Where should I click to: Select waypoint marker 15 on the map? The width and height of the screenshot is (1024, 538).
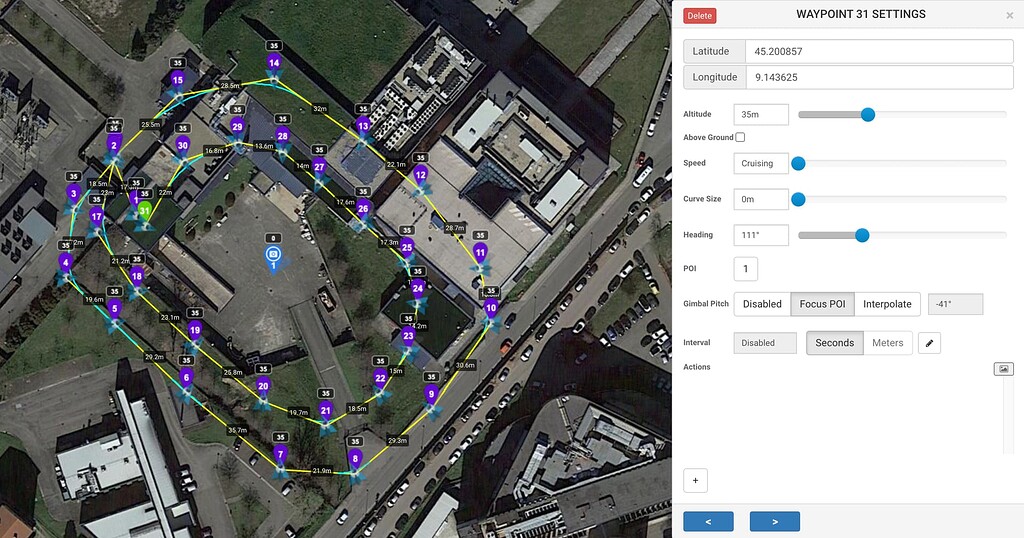[178, 82]
